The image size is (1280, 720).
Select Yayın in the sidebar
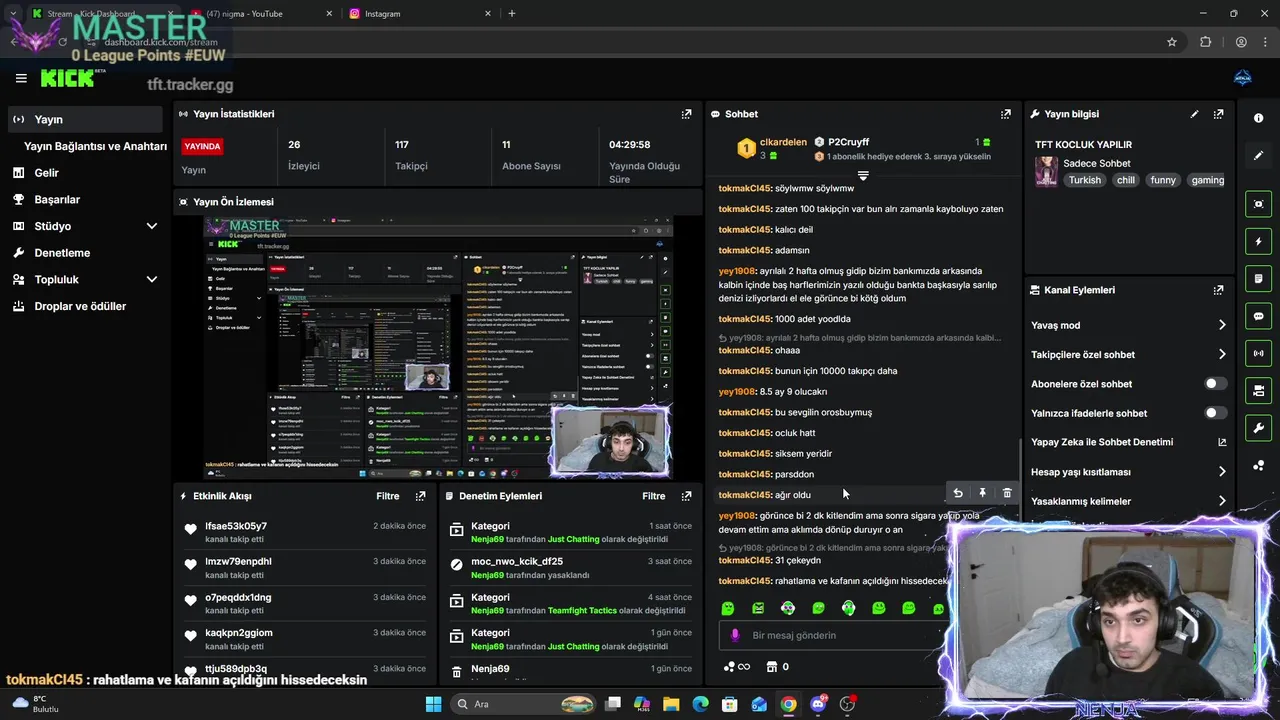coord(85,119)
